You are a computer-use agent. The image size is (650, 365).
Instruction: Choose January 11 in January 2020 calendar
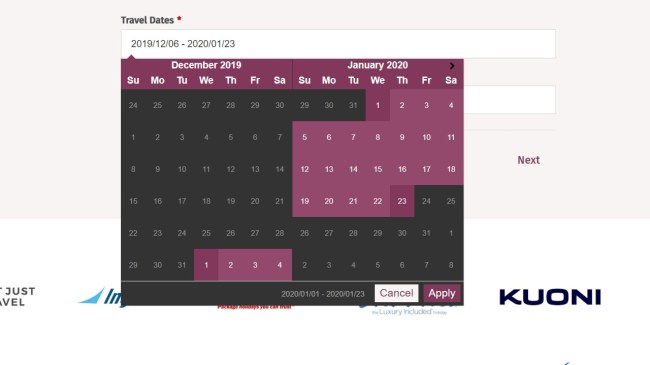451,137
